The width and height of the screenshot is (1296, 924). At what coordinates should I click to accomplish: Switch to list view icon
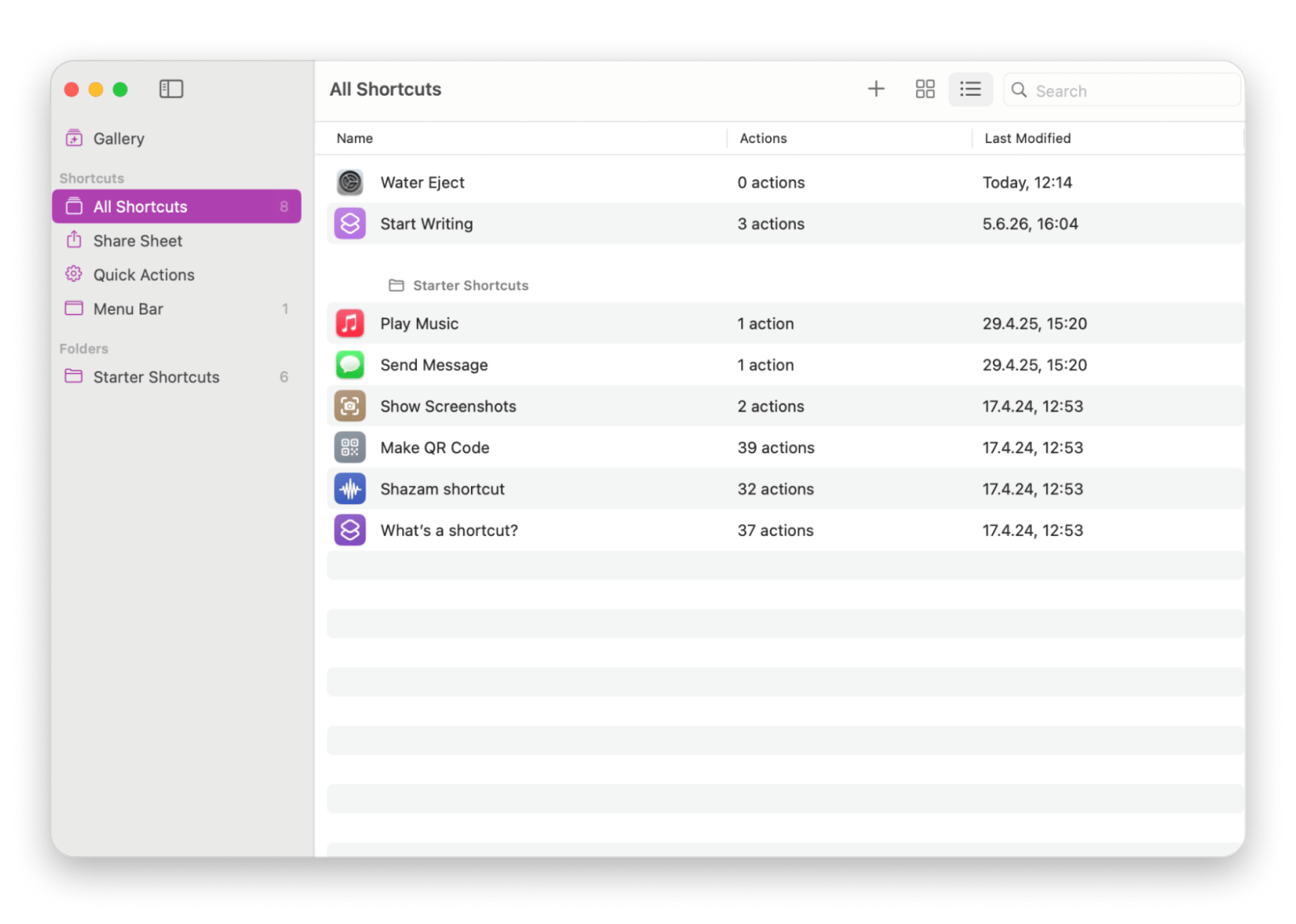970,89
